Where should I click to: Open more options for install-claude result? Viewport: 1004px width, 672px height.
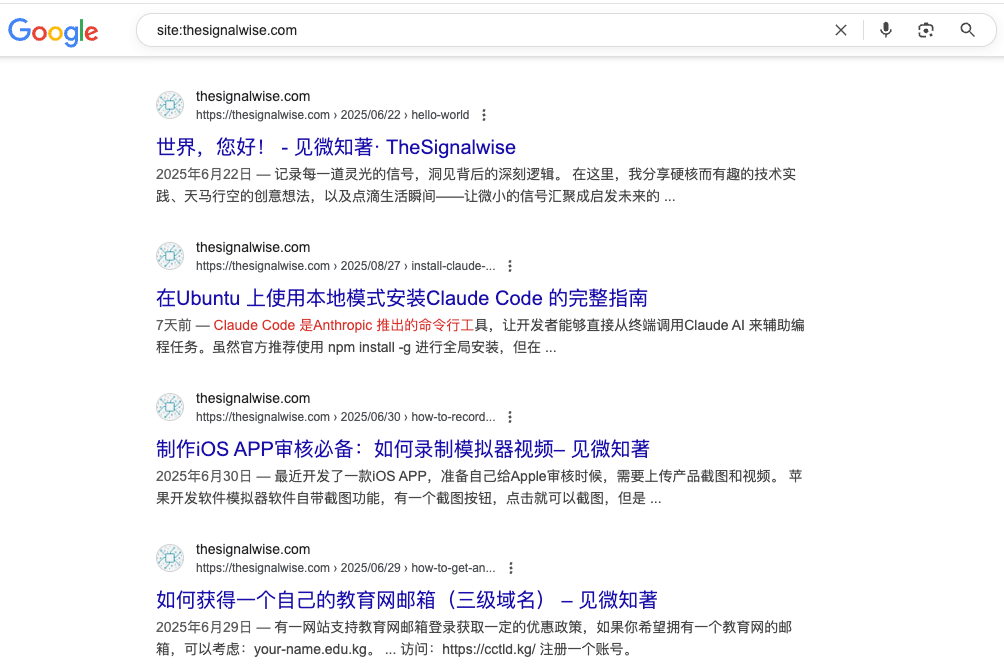click(x=510, y=266)
